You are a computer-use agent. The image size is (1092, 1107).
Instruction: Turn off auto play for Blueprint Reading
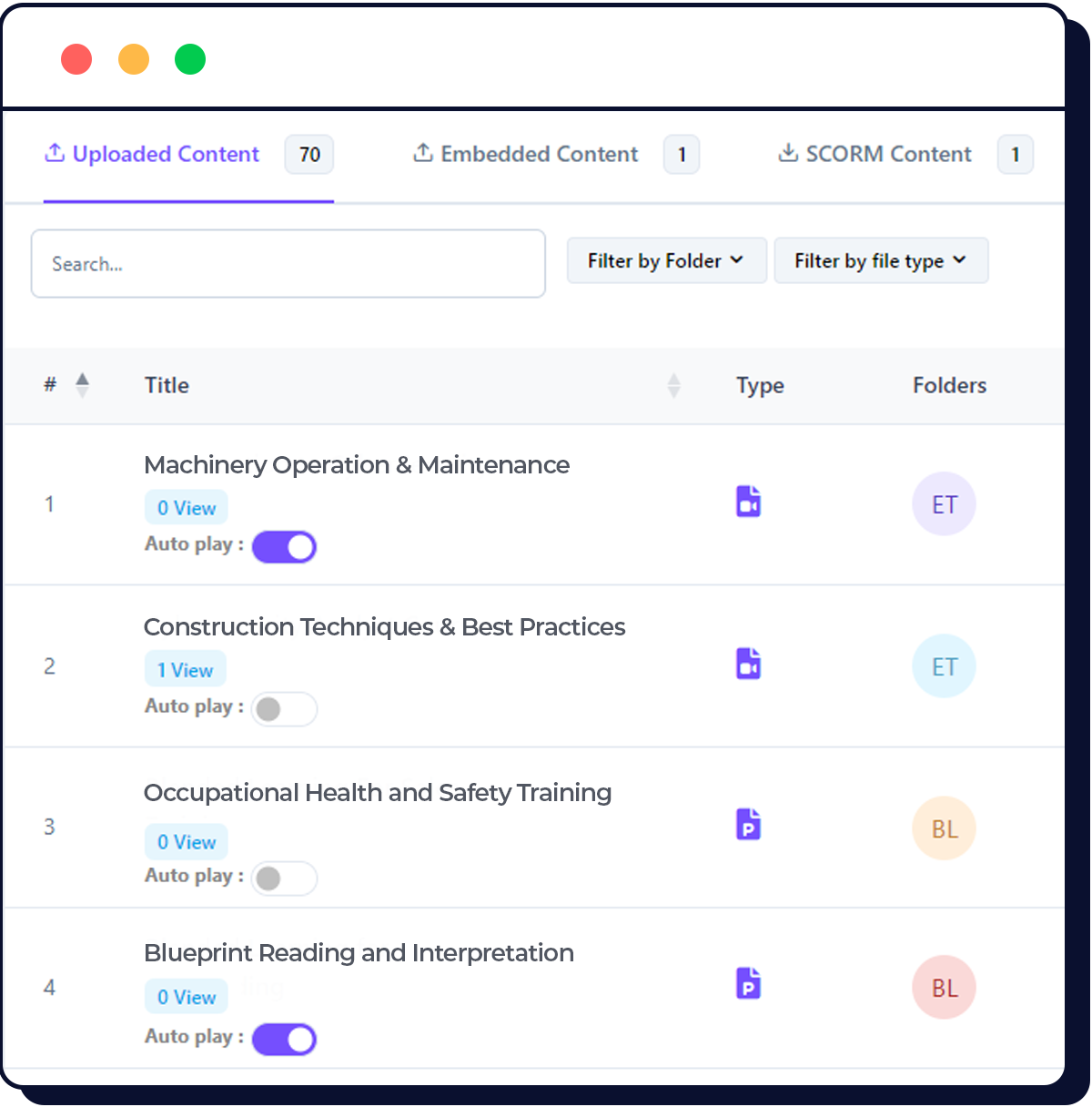click(x=284, y=1040)
